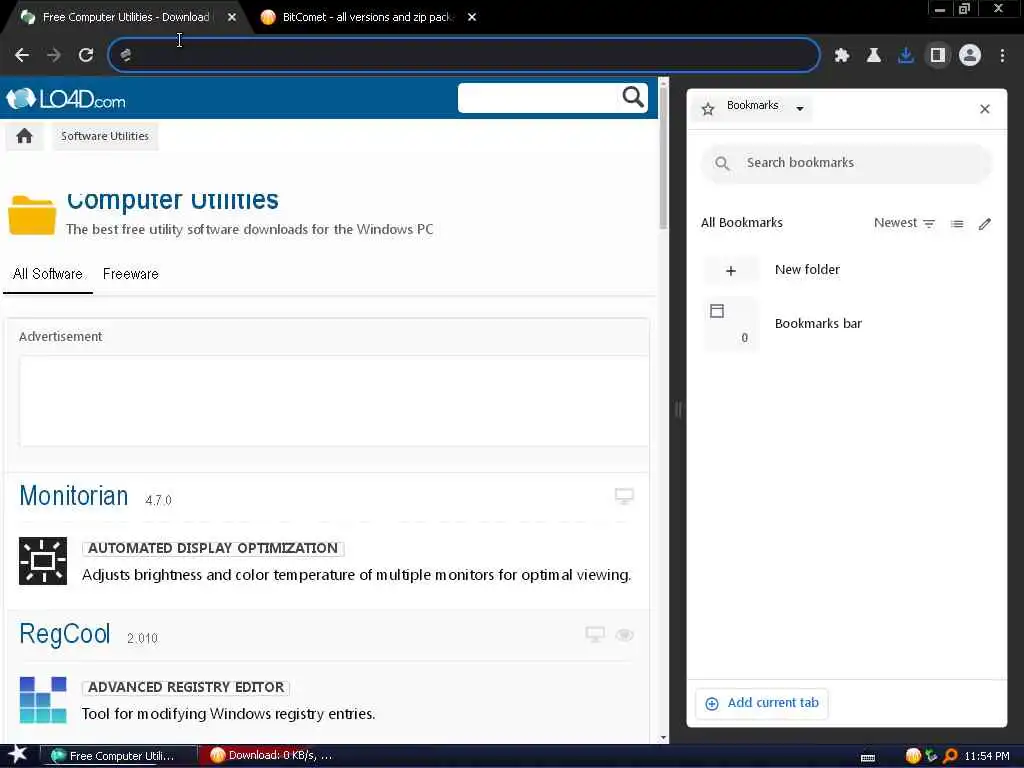This screenshot has width=1024, height=768.
Task: Click the keyboard tray icon
Action: click(x=868, y=758)
